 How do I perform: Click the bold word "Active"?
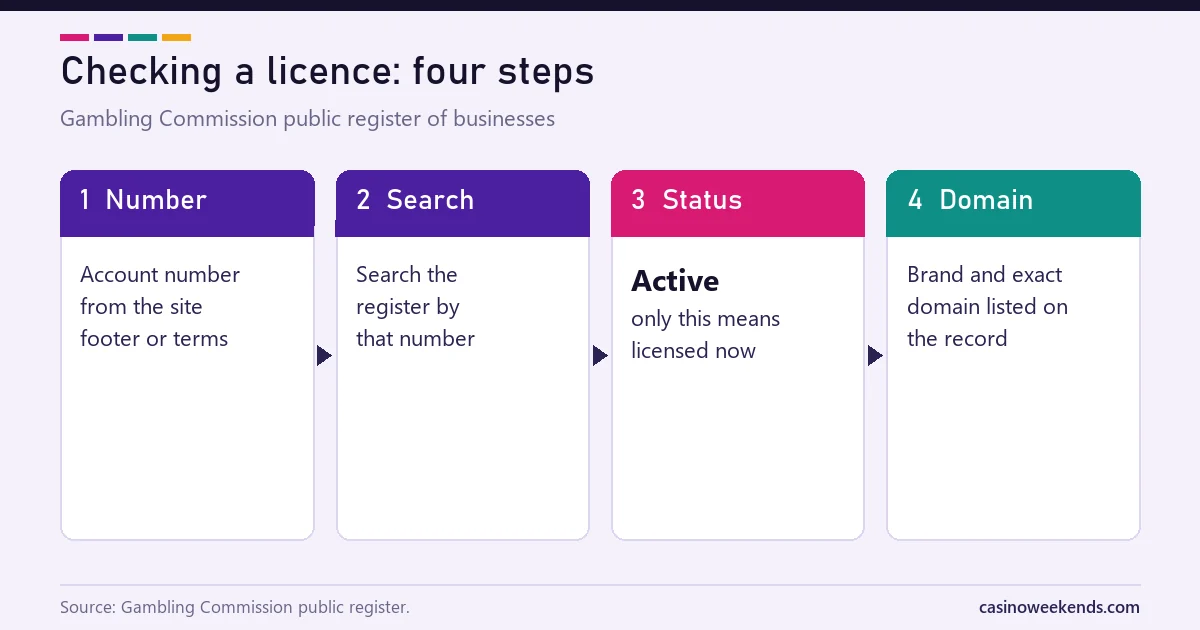point(675,281)
